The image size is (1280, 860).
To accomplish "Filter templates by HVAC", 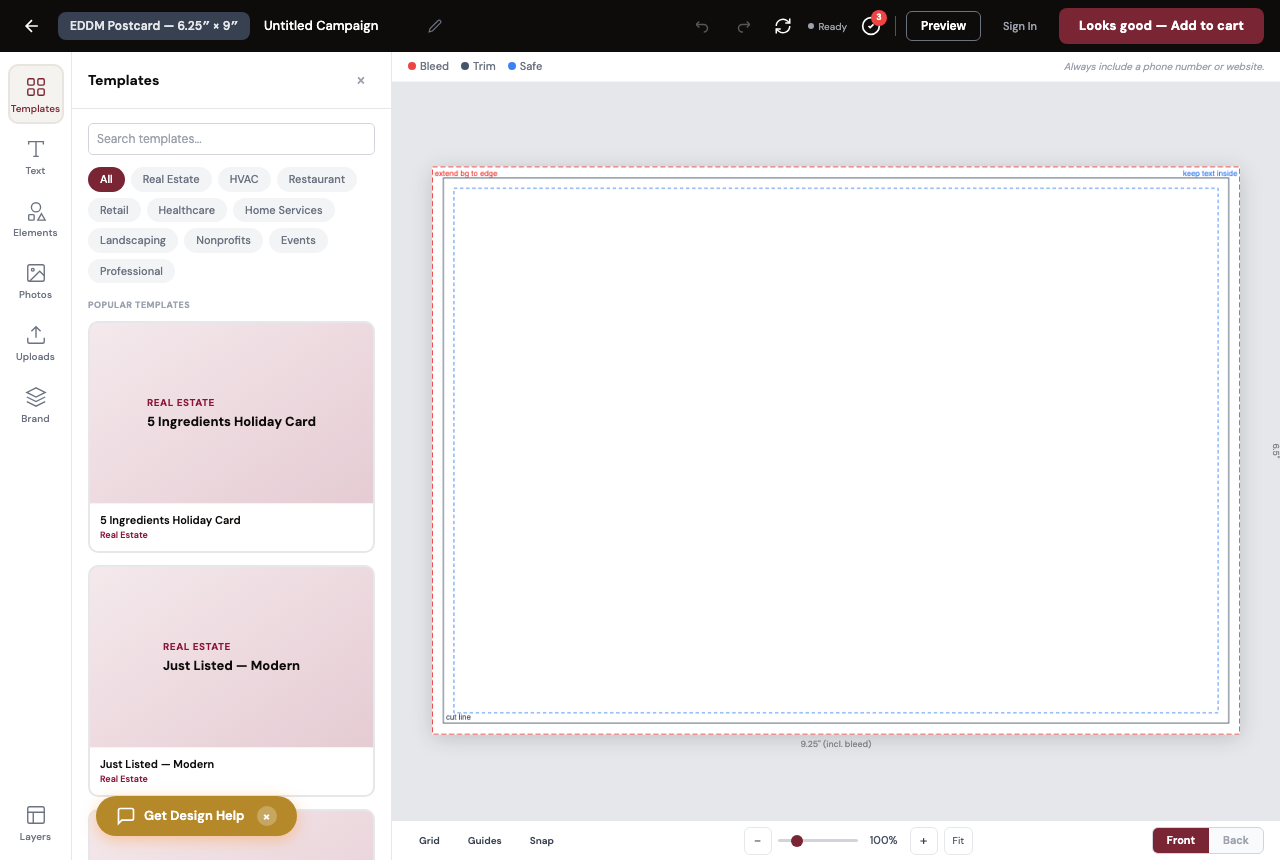I will pos(244,179).
